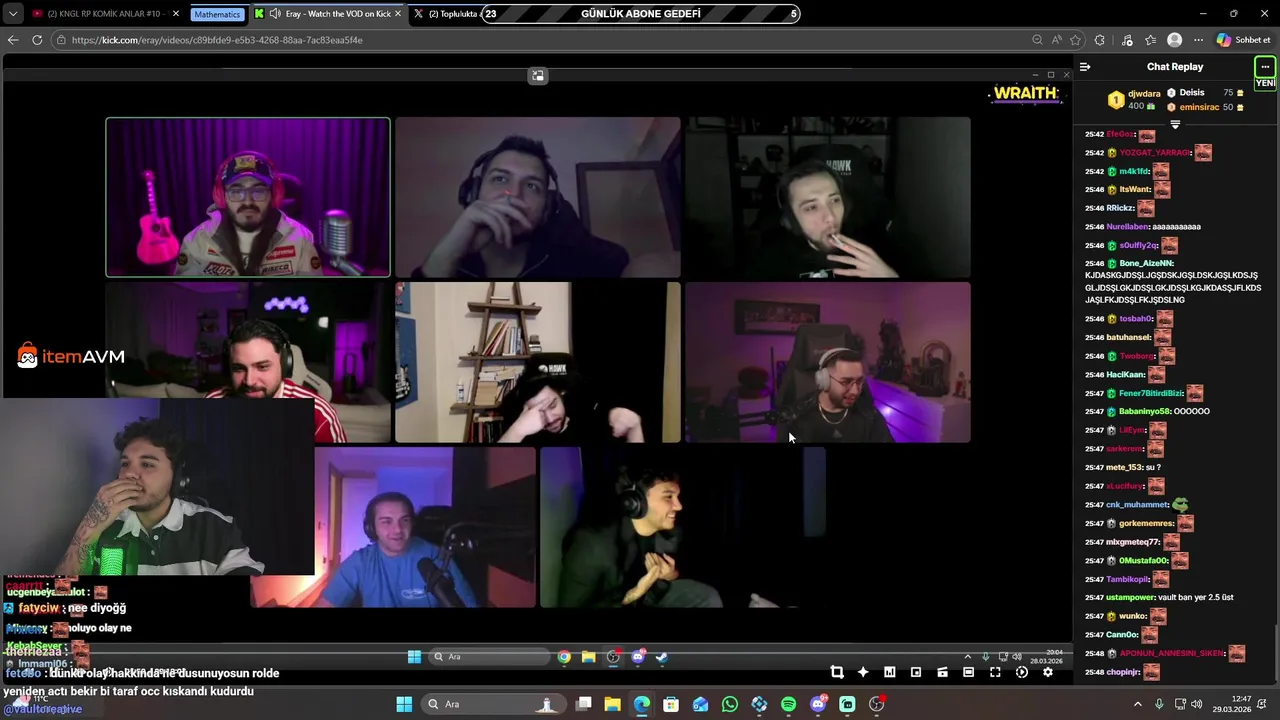1280x720 pixels.
Task: Open WhatsApp from the taskbar
Action: pyautogui.click(x=730, y=704)
